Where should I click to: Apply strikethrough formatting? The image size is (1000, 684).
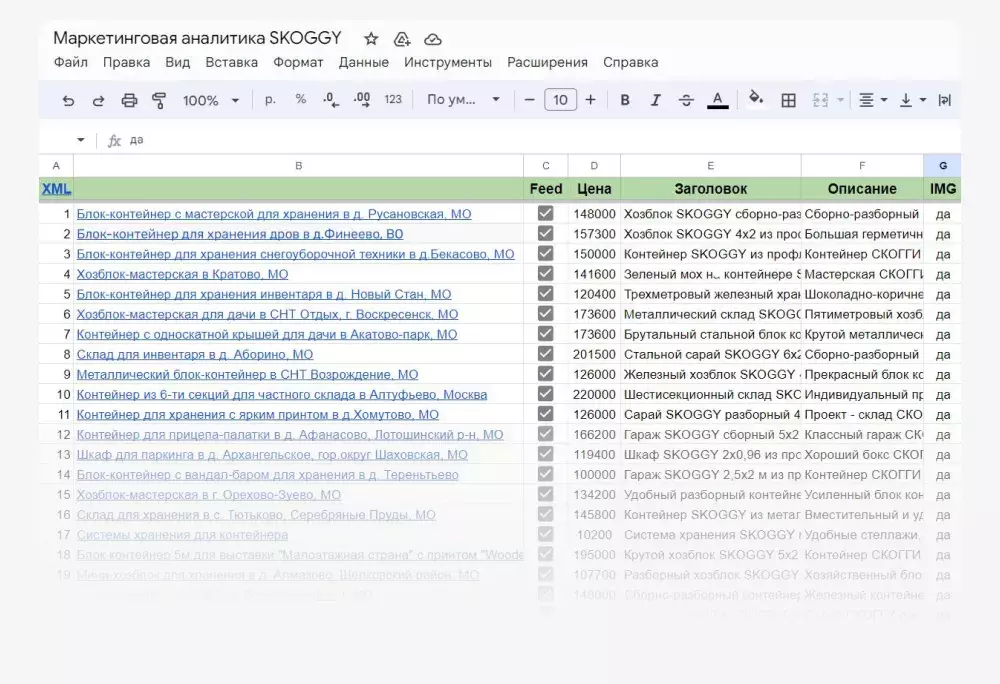(x=686, y=100)
